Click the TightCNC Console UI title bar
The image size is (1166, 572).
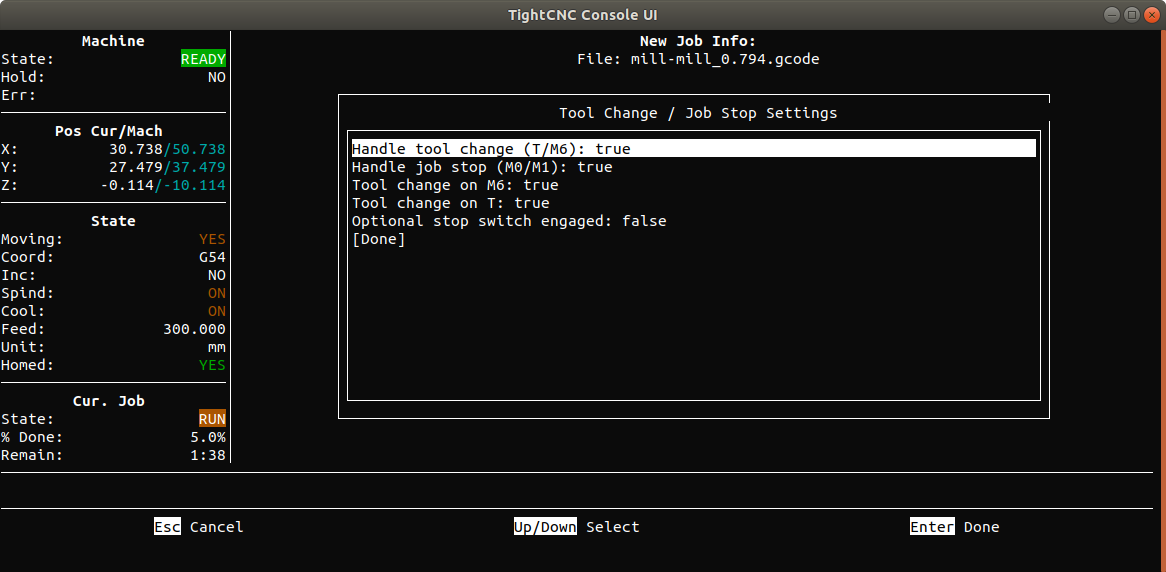(x=583, y=15)
